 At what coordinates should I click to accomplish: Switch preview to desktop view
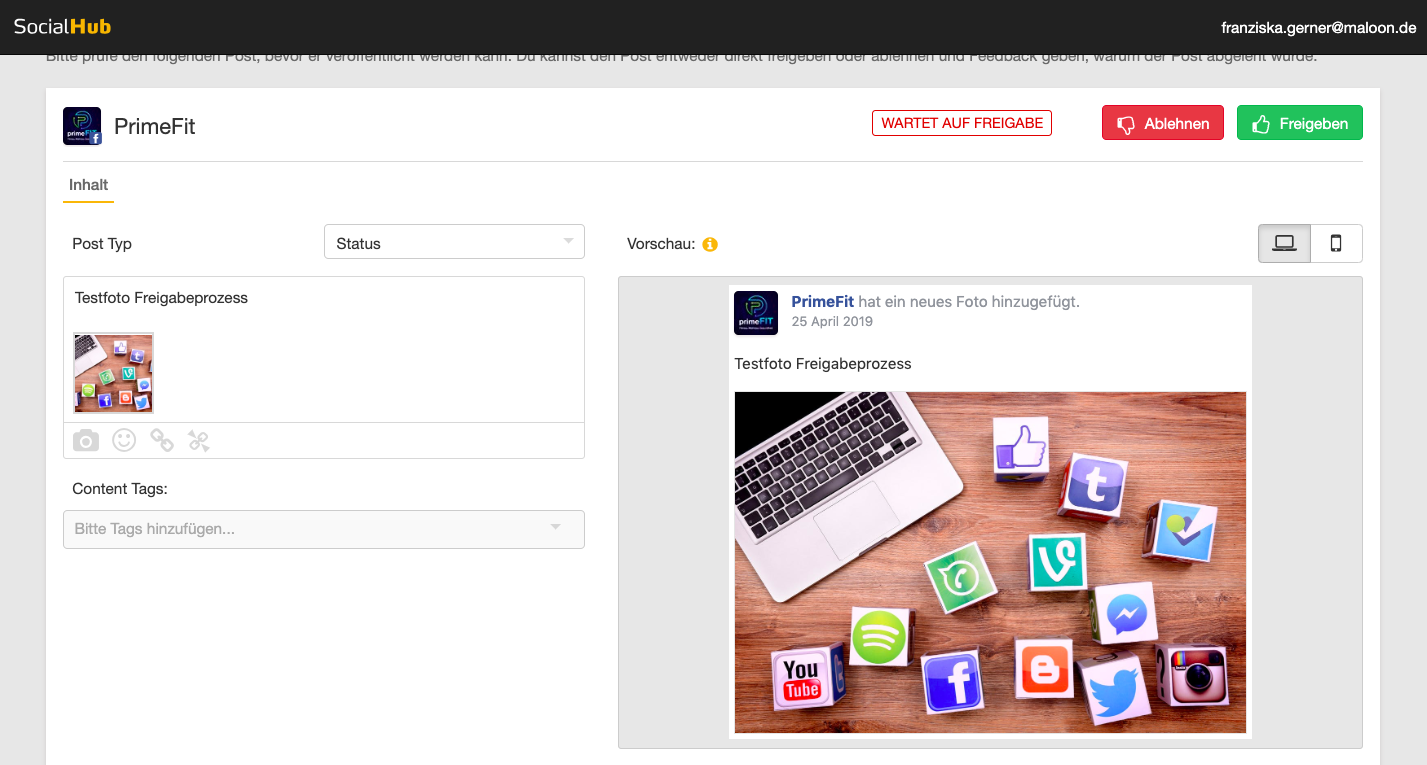(x=1284, y=243)
